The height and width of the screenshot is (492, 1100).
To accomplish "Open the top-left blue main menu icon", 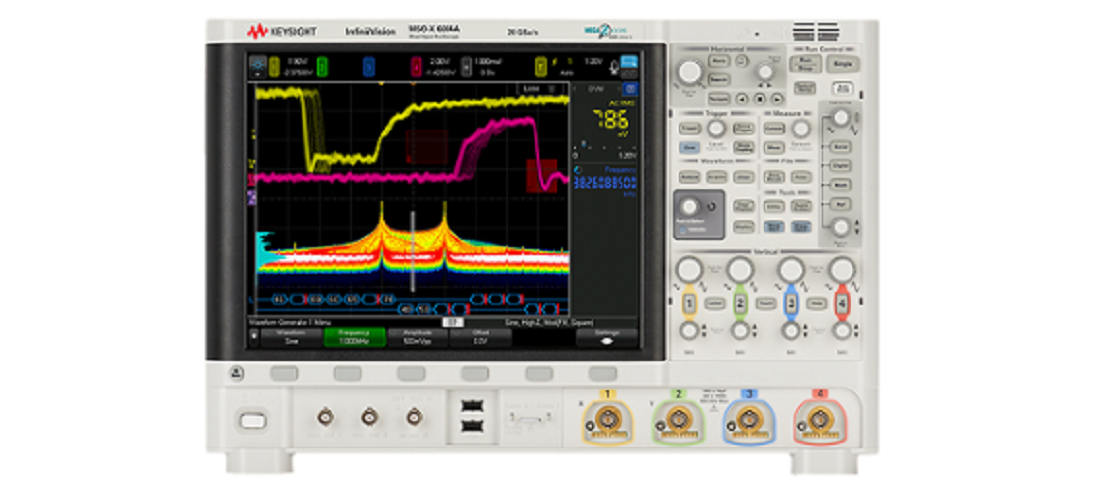I will coord(258,66).
